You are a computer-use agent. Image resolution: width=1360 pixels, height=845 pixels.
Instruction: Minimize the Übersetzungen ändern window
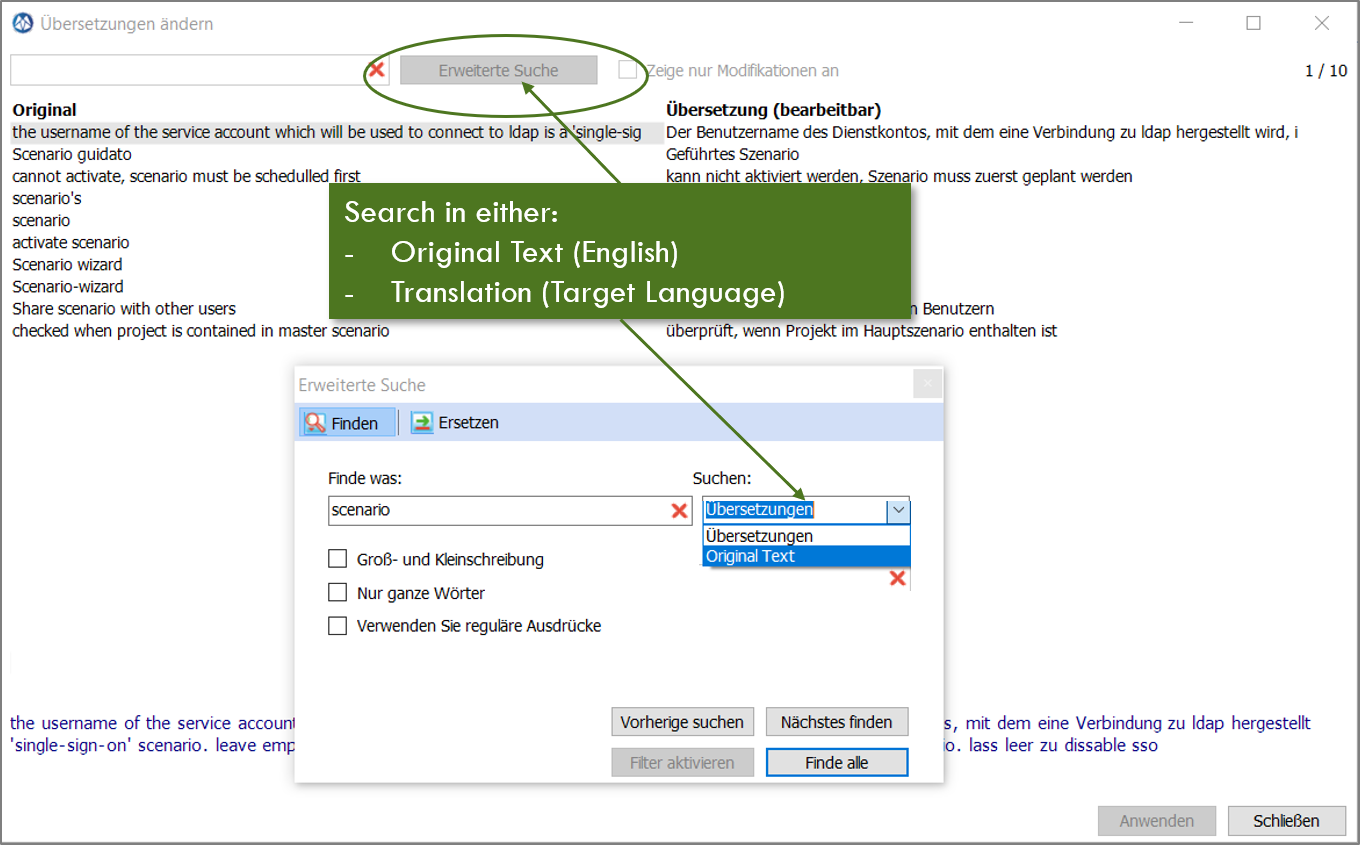[1186, 23]
